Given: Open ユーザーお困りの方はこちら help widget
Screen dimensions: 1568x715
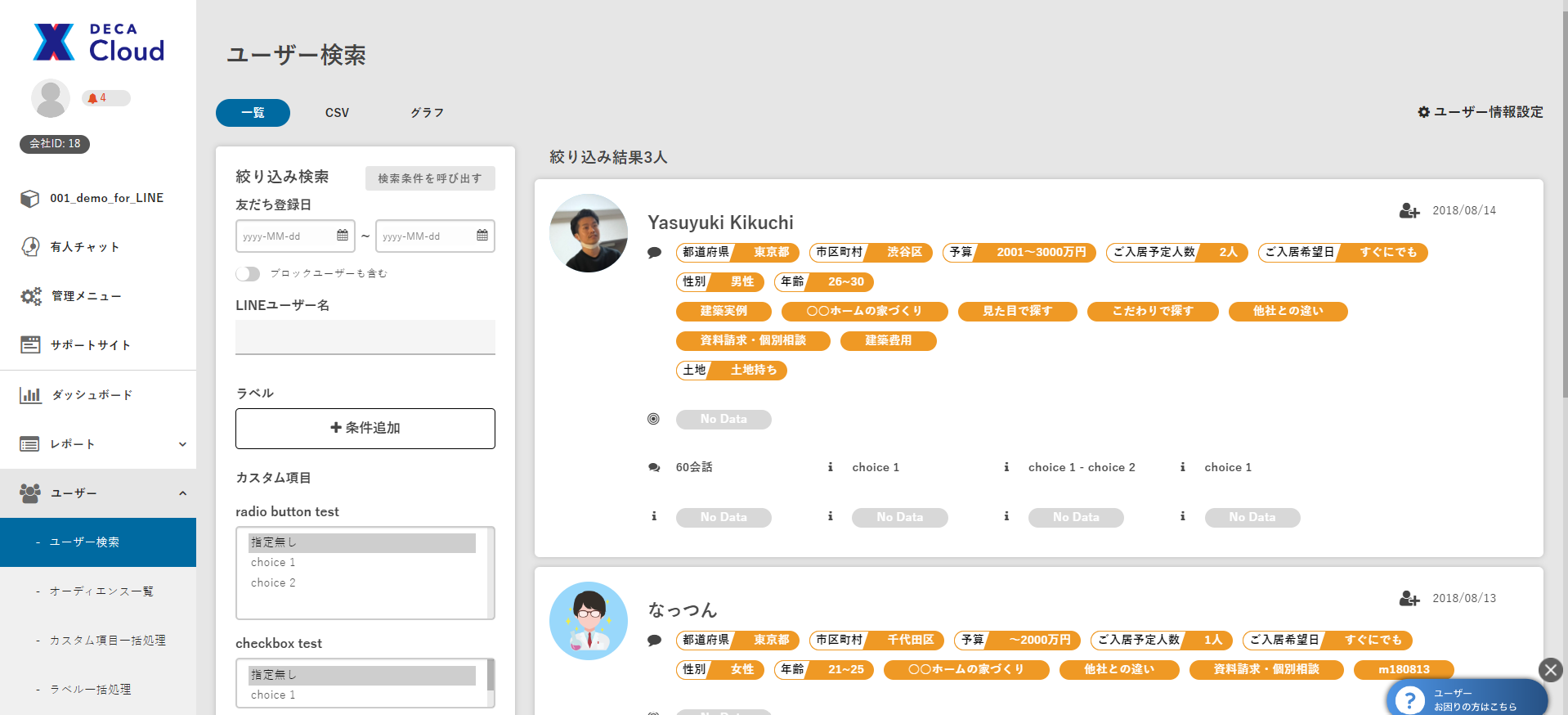Looking at the screenshot, I should pos(1467,698).
